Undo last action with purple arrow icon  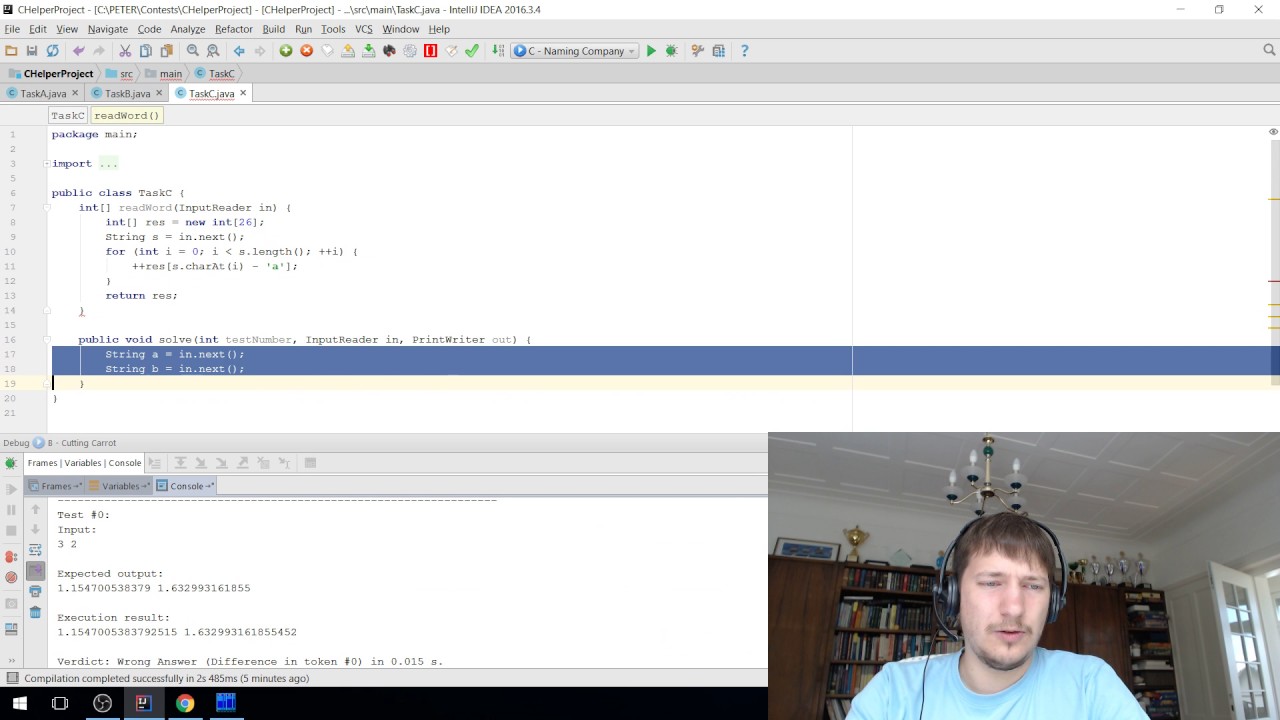78,51
